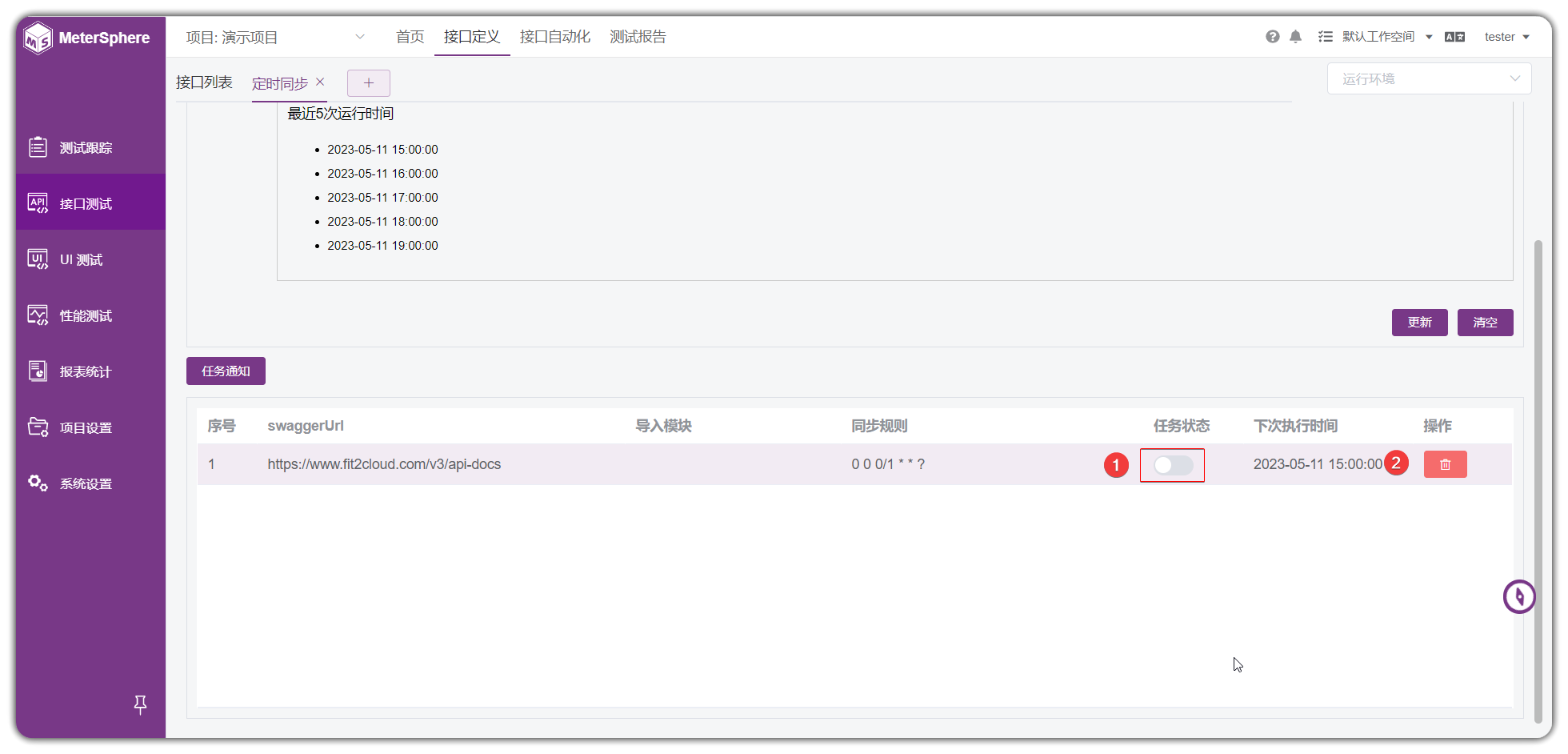Open the floating compass helper icon
The width and height of the screenshot is (1568, 754).
point(1518,596)
